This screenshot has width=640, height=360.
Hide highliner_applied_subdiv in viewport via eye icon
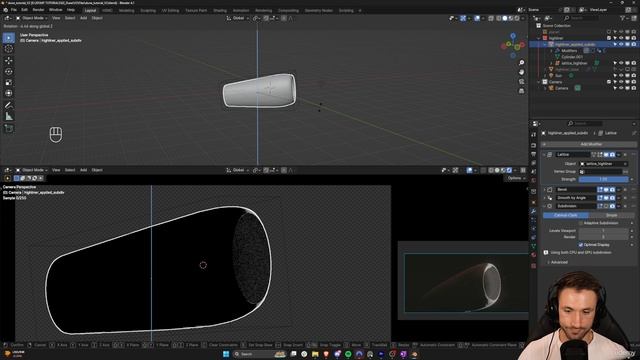621,44
